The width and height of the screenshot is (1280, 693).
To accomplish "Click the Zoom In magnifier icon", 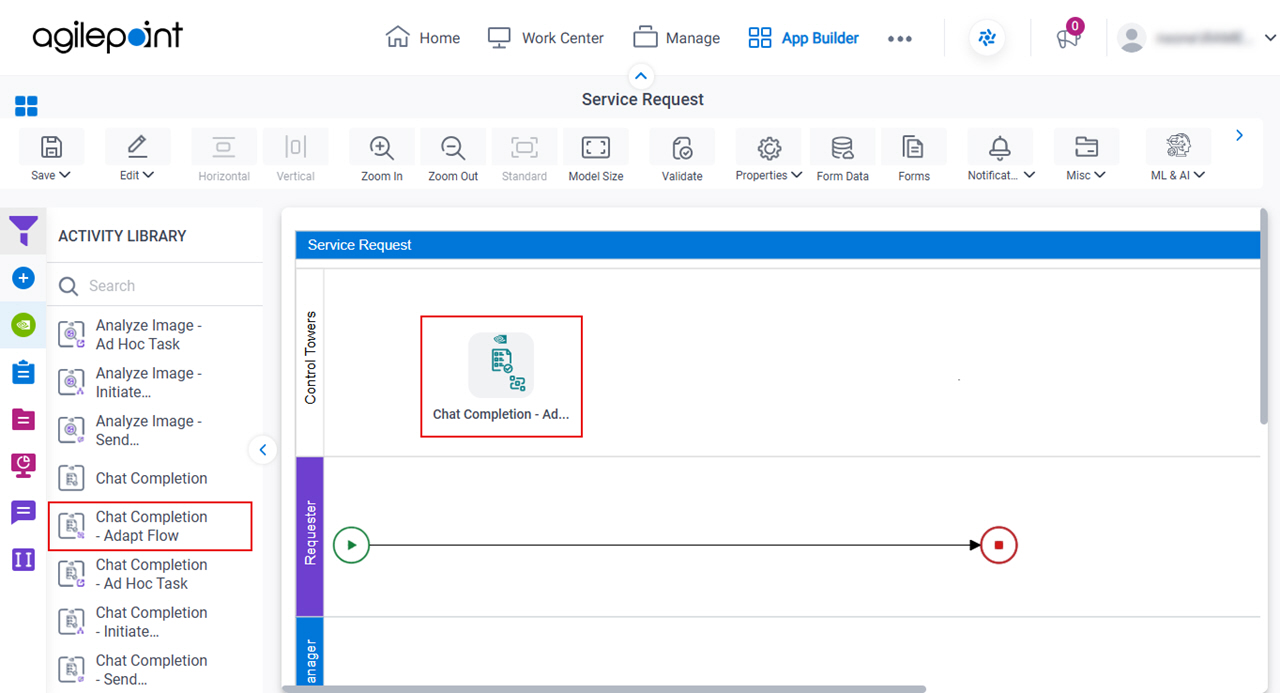I will [381, 147].
